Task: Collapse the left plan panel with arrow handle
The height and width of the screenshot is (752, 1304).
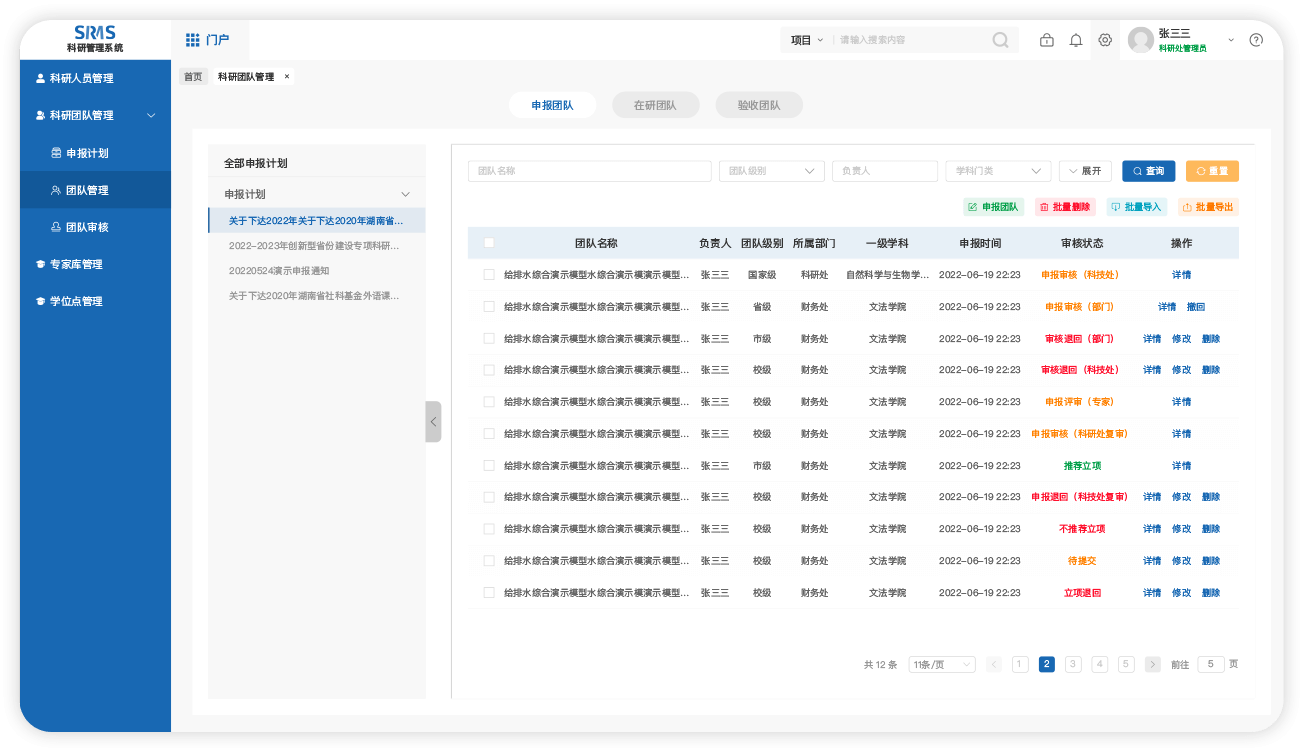Action: point(433,422)
